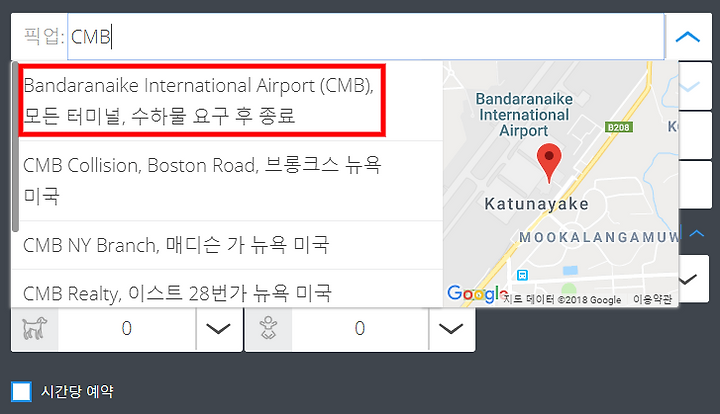Click the B208 road badge on map
Image resolution: width=720 pixels, height=414 pixels.
tap(619, 127)
